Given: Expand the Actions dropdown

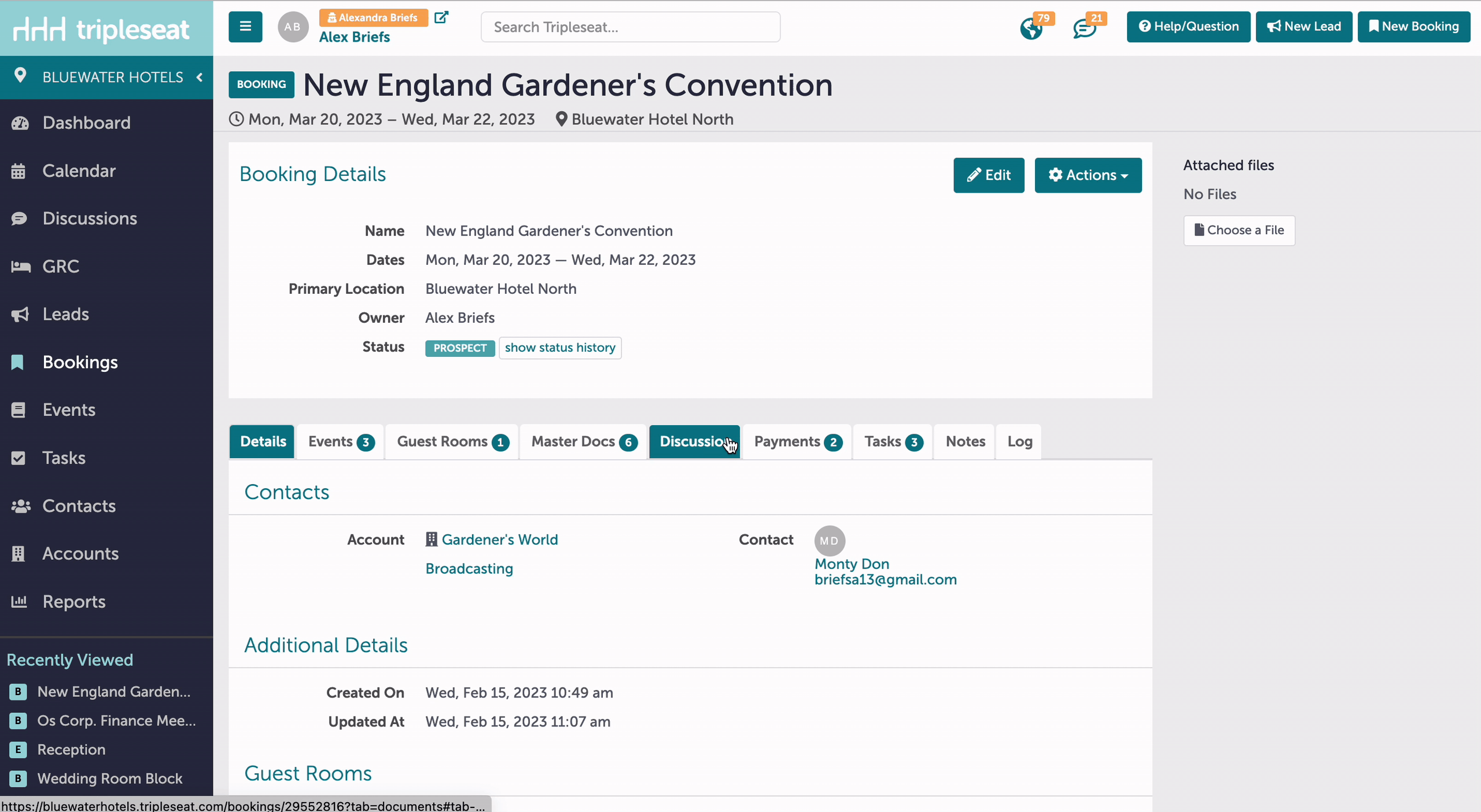Looking at the screenshot, I should [1088, 175].
